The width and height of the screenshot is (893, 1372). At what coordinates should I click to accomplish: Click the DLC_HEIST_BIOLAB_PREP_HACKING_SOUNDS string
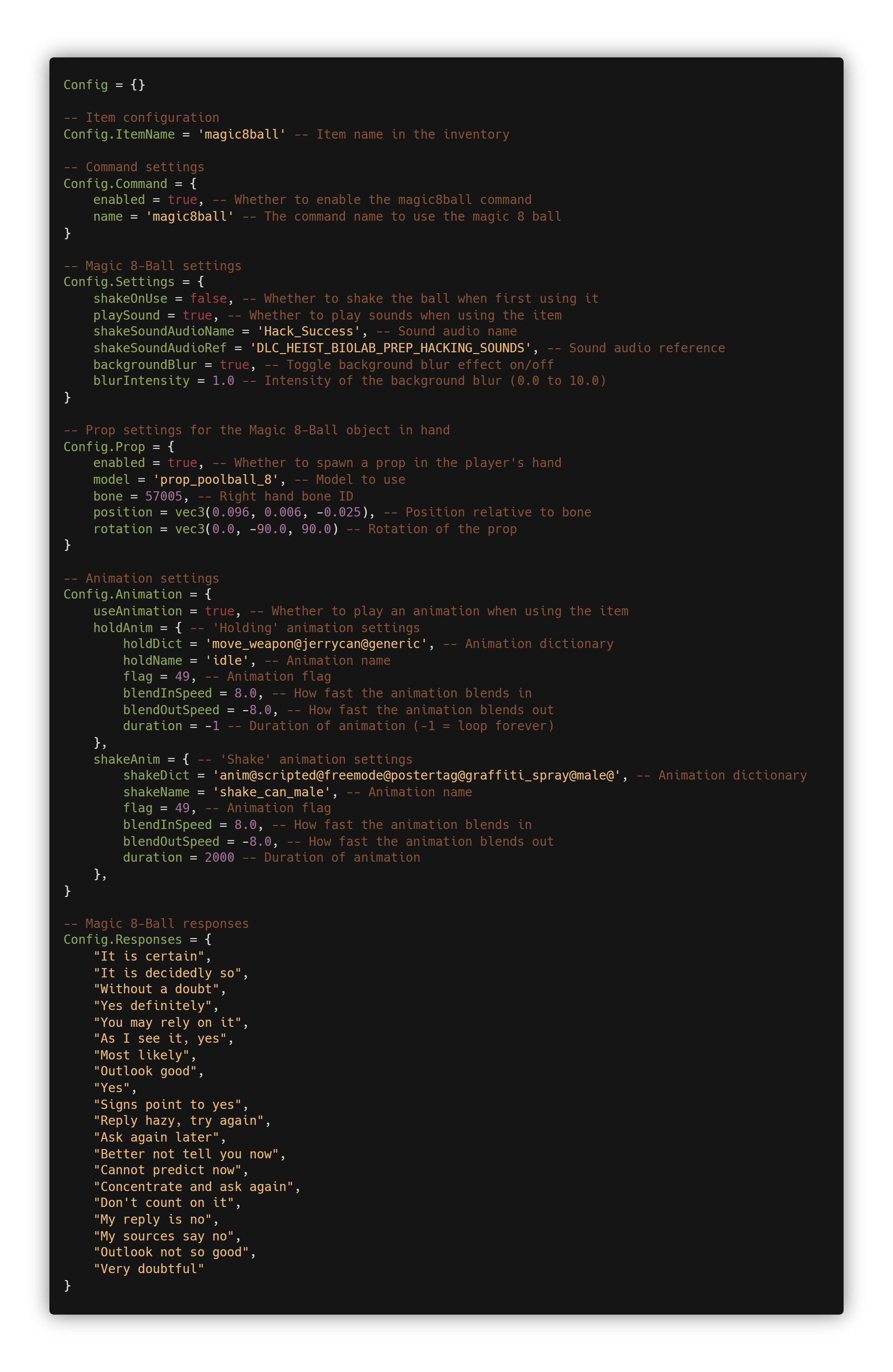coord(390,348)
